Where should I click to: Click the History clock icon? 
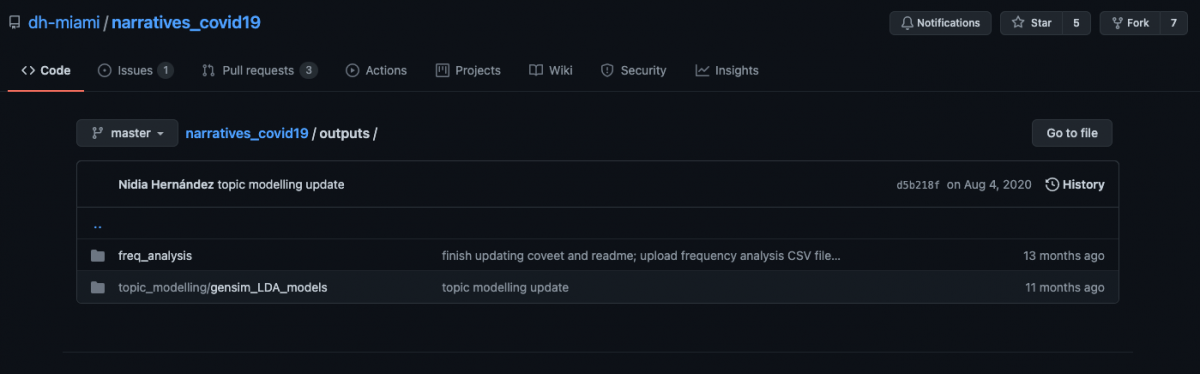(x=1052, y=185)
